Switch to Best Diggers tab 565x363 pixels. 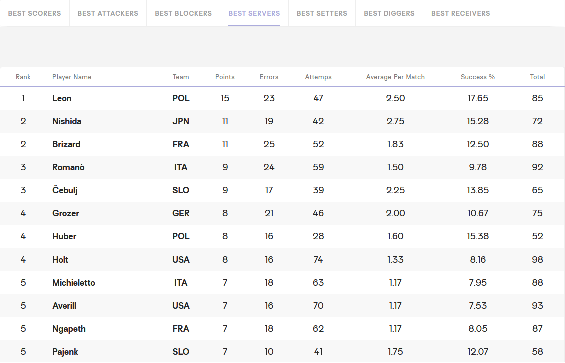pyautogui.click(x=389, y=14)
